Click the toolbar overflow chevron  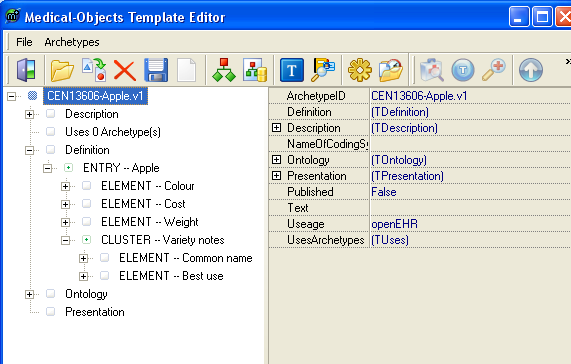tap(568, 62)
